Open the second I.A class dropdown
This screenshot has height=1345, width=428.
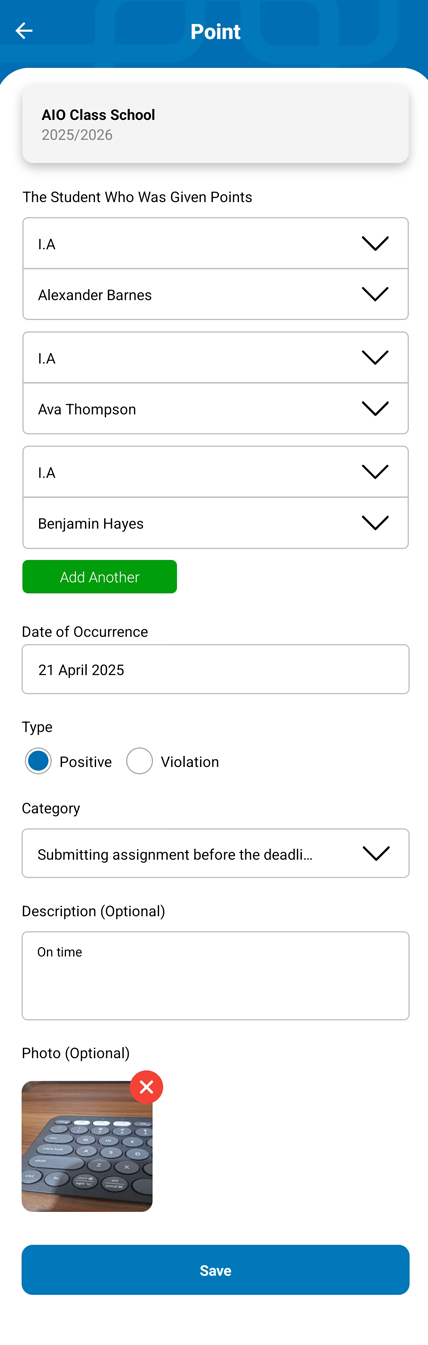(215, 357)
